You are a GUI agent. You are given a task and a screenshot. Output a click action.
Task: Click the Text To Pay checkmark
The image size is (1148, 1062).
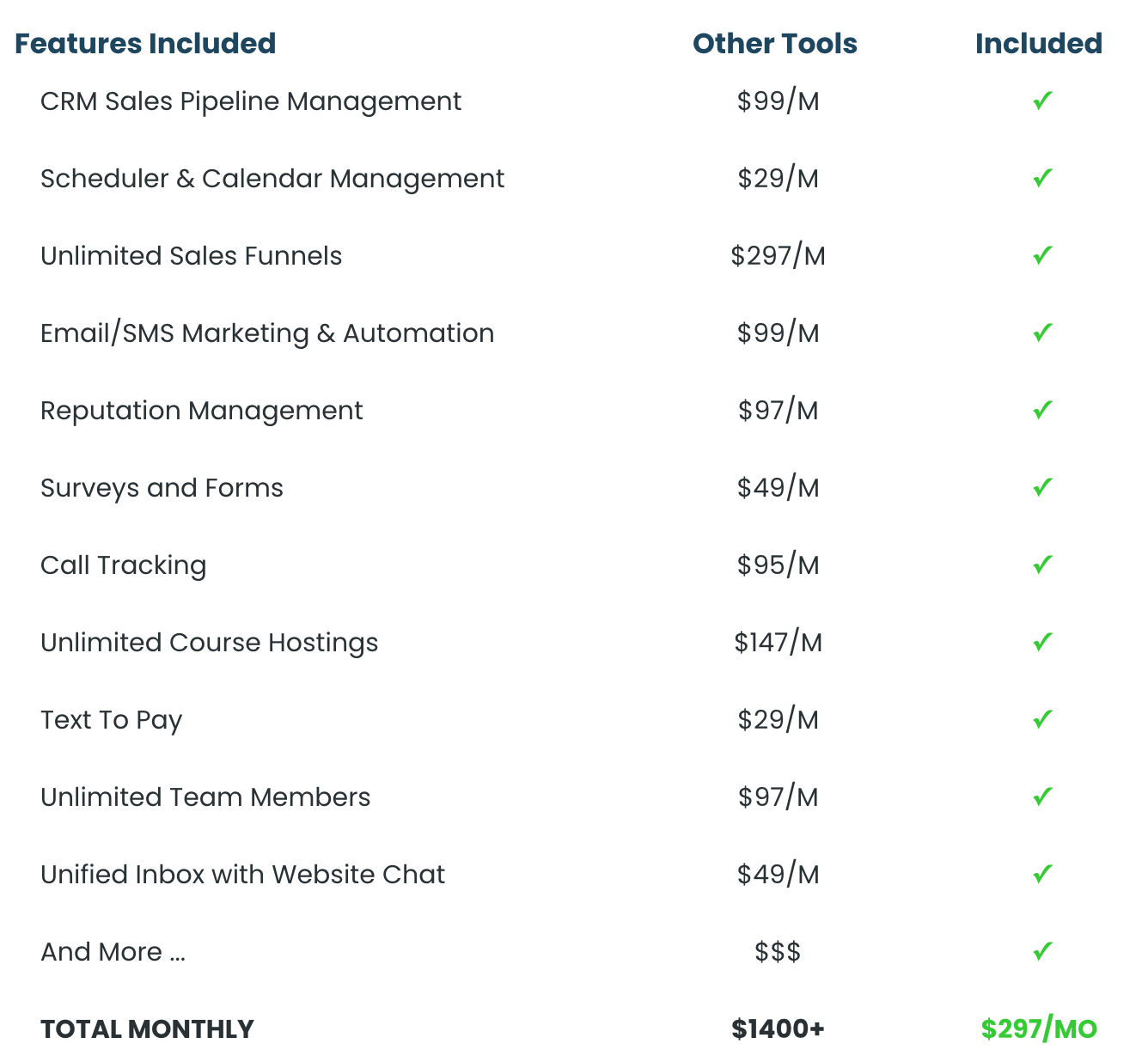click(1042, 720)
